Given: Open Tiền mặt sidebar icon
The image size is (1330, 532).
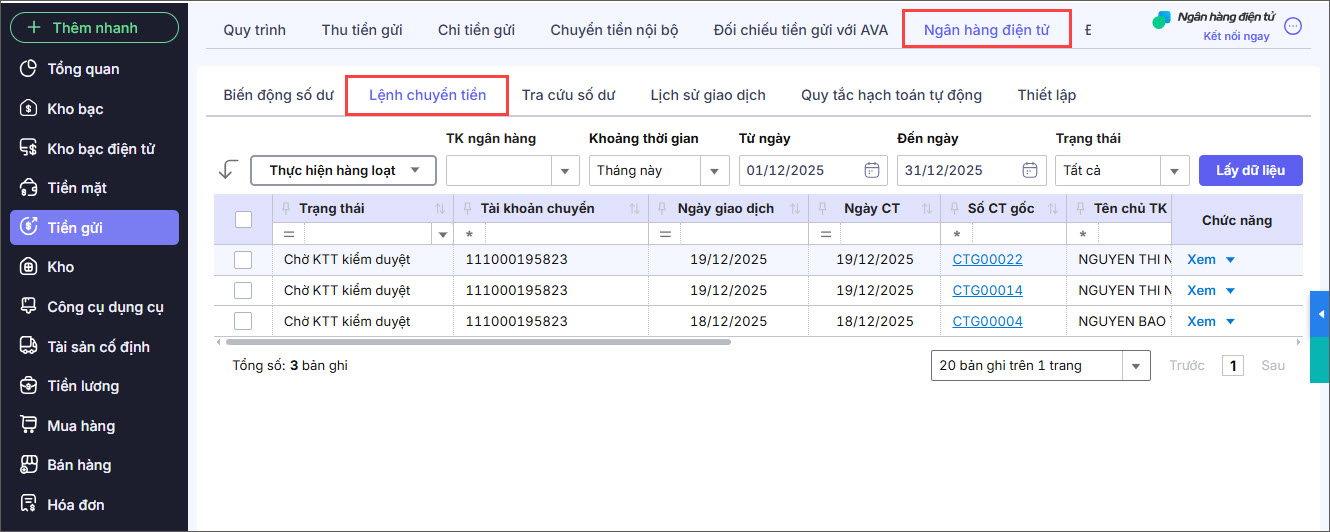Looking at the screenshot, I should [x=29, y=188].
